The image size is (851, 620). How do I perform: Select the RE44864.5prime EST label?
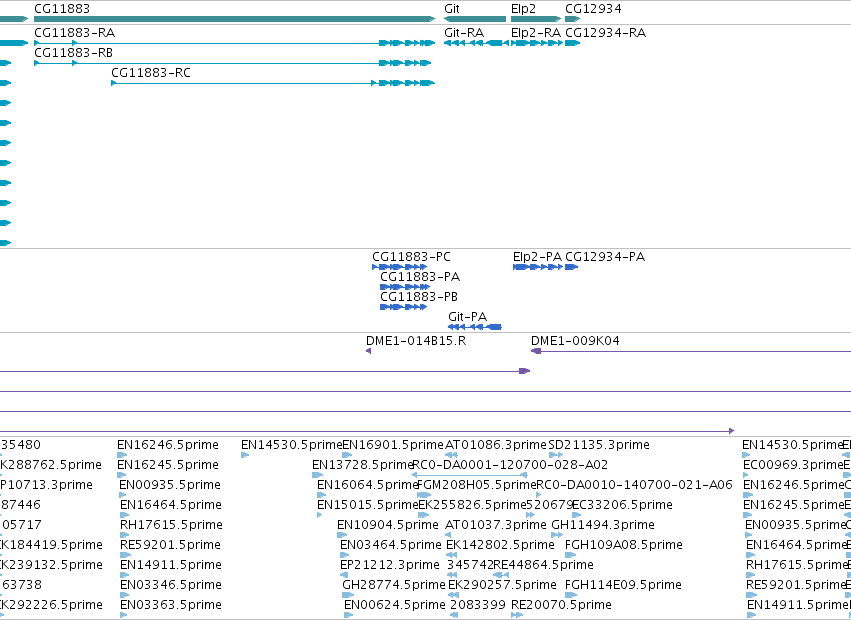point(543,565)
